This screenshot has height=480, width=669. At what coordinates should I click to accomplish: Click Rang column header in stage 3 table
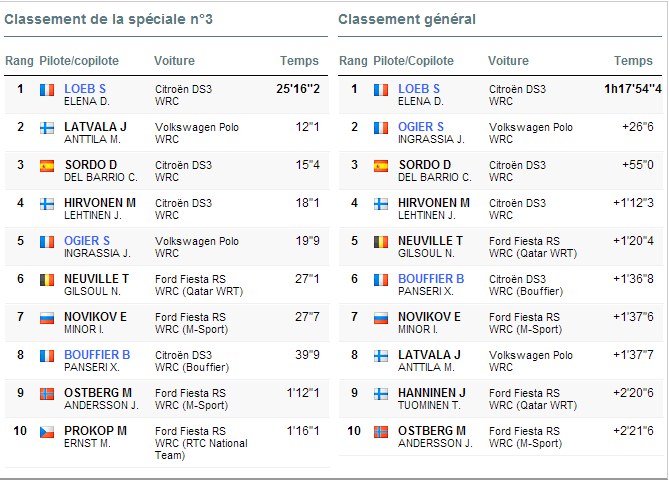19,61
